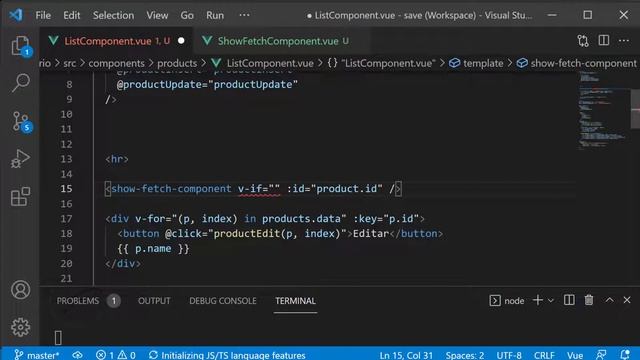The image size is (640, 360).
Task: Synchronize changes cloud icon in status bar
Action: pyautogui.click(x=78, y=355)
